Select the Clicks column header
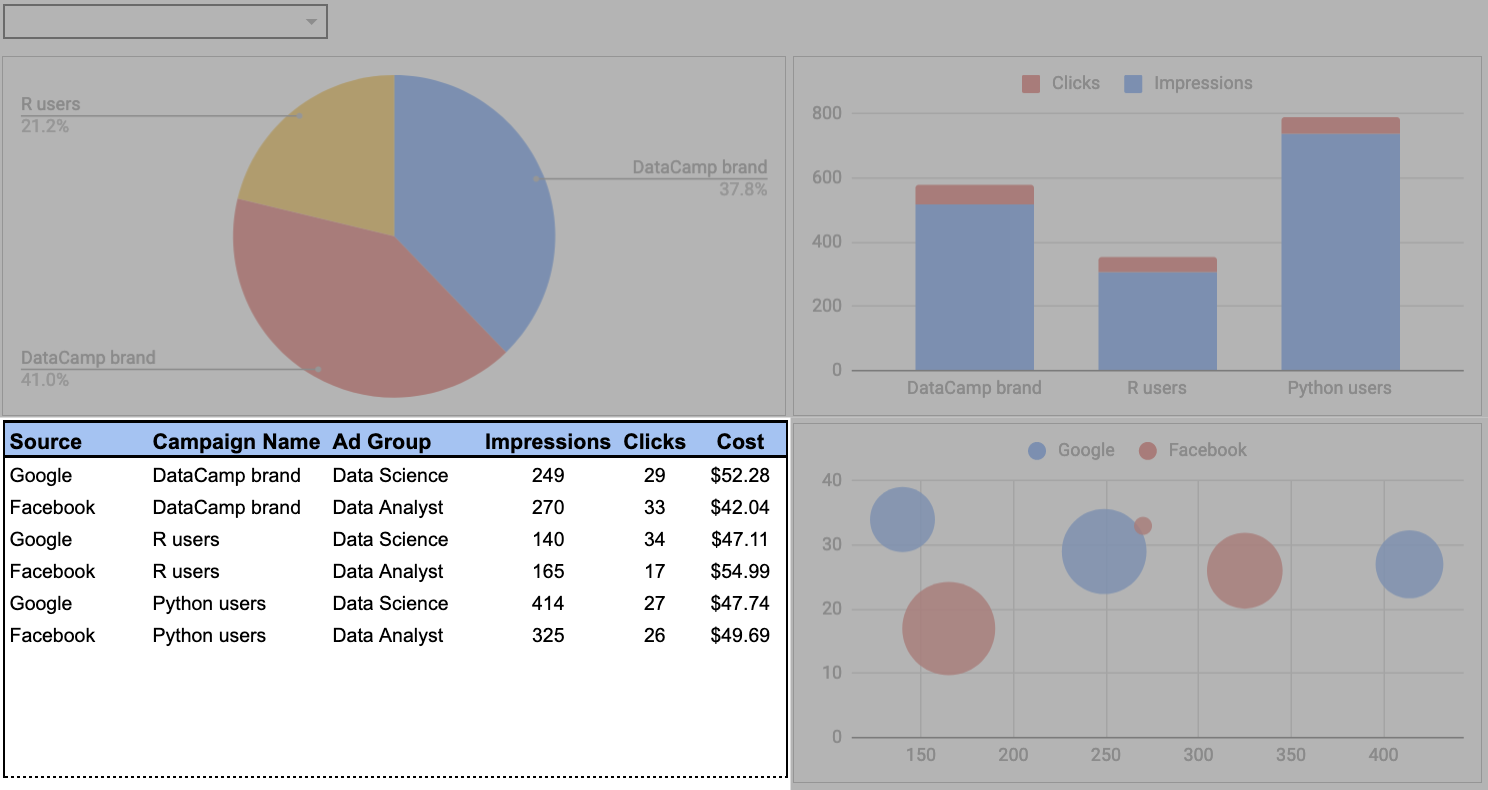 point(655,442)
